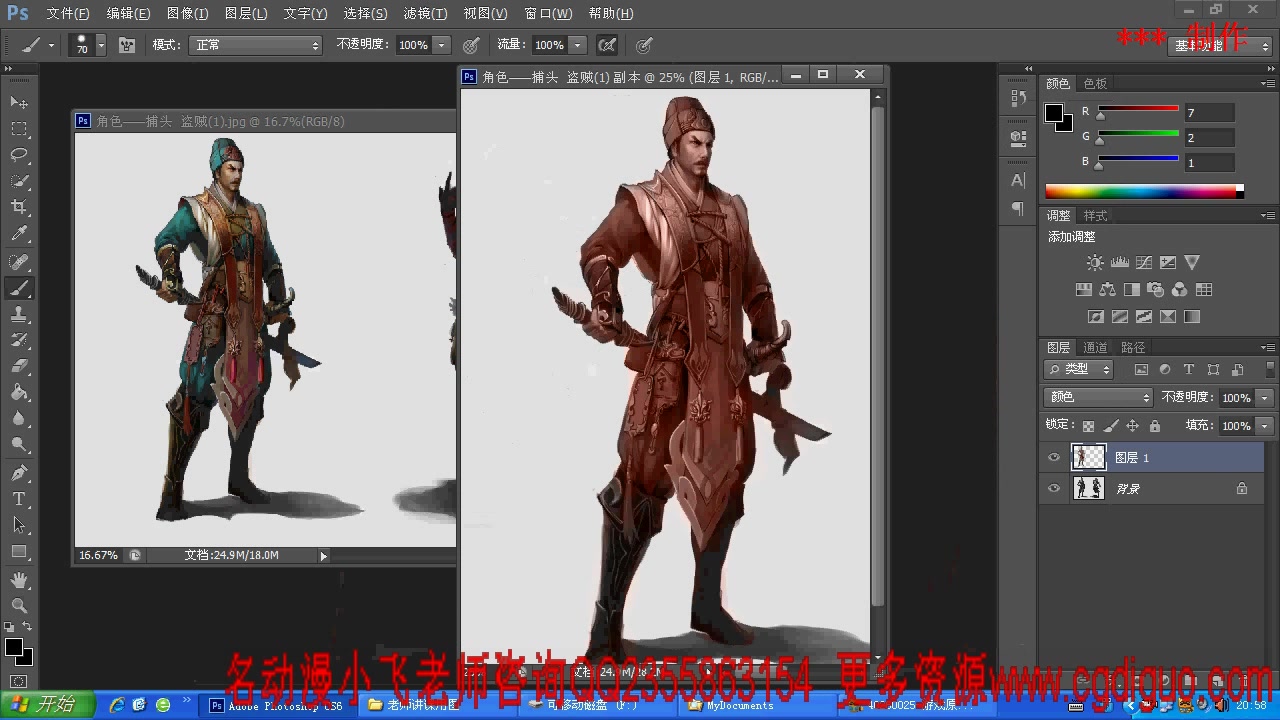
Task: Swap foreground and background colors
Action: point(27,627)
